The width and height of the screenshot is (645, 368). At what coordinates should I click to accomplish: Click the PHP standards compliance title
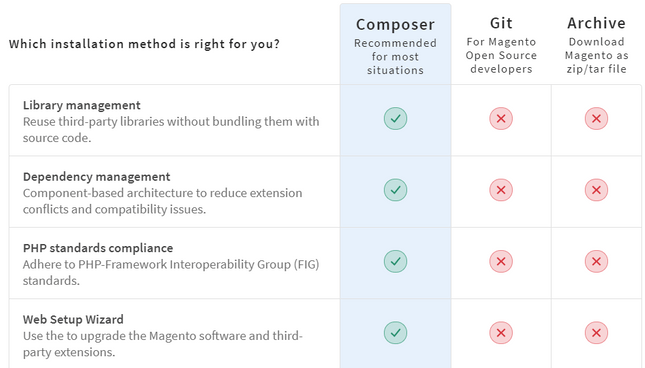click(x=98, y=248)
